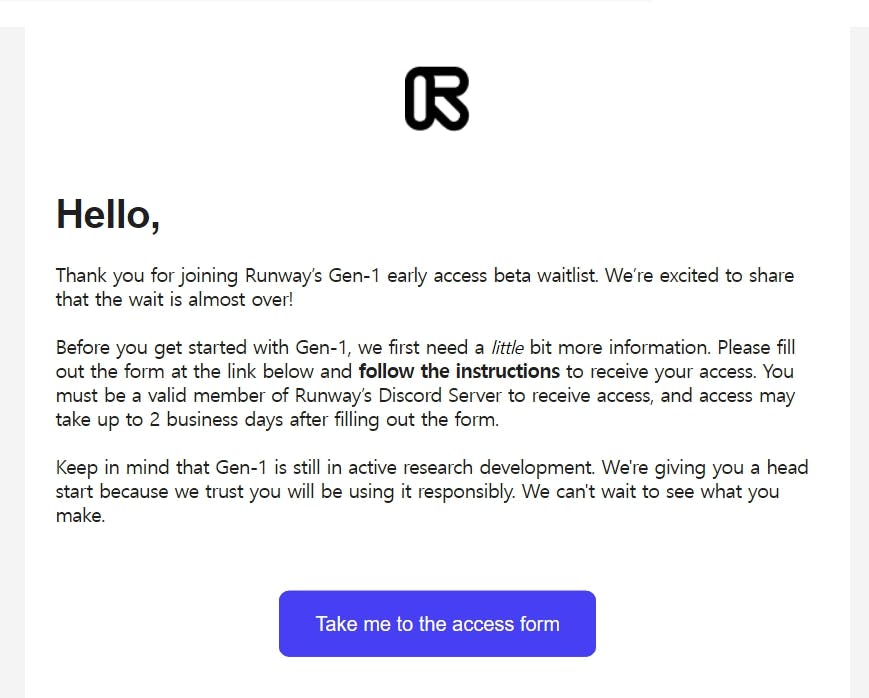Image resolution: width=869 pixels, height=698 pixels.
Task: Open the 'Take me to the access form' button
Action: [437, 624]
